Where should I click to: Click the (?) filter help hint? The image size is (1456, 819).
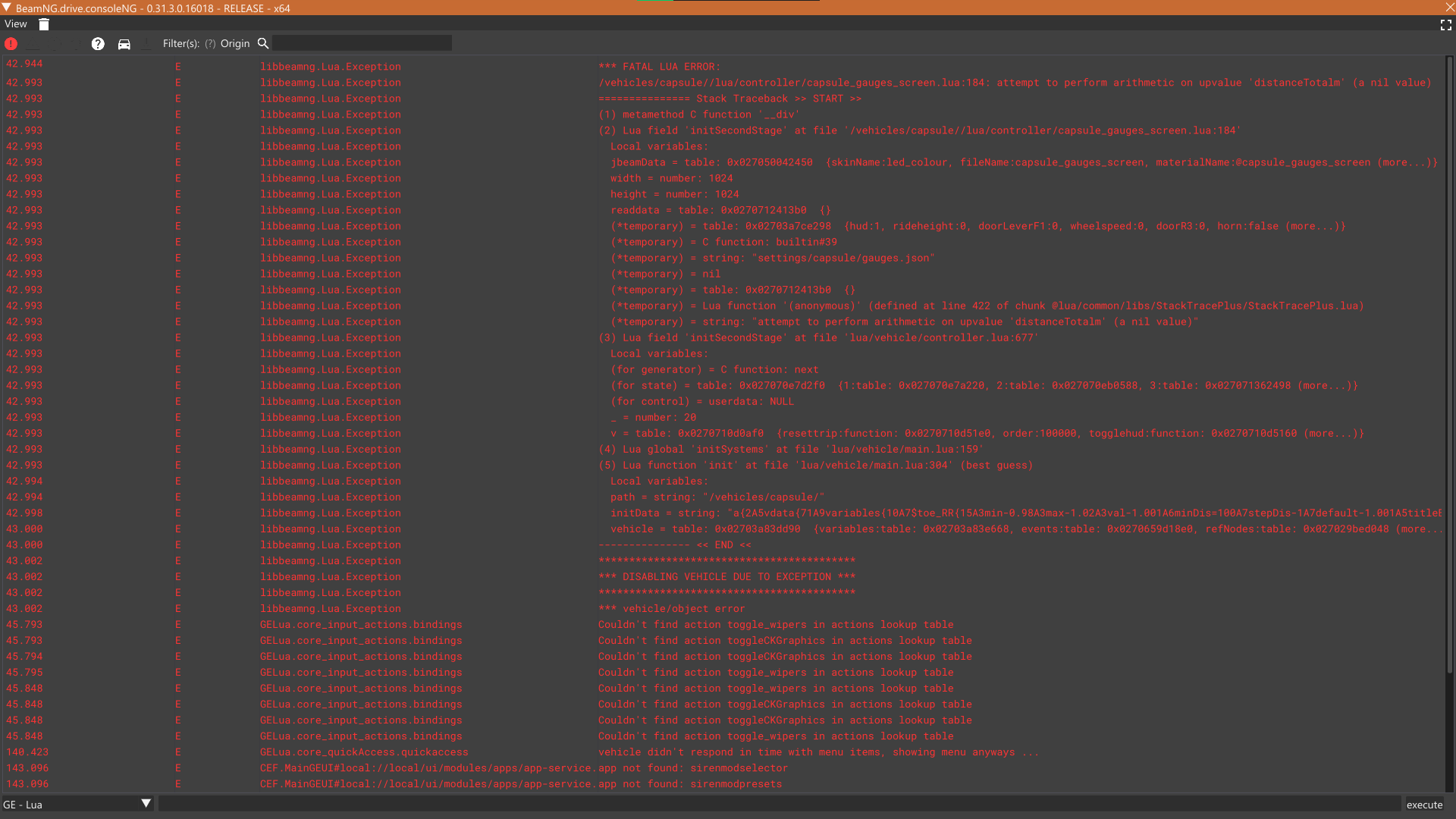tap(210, 44)
